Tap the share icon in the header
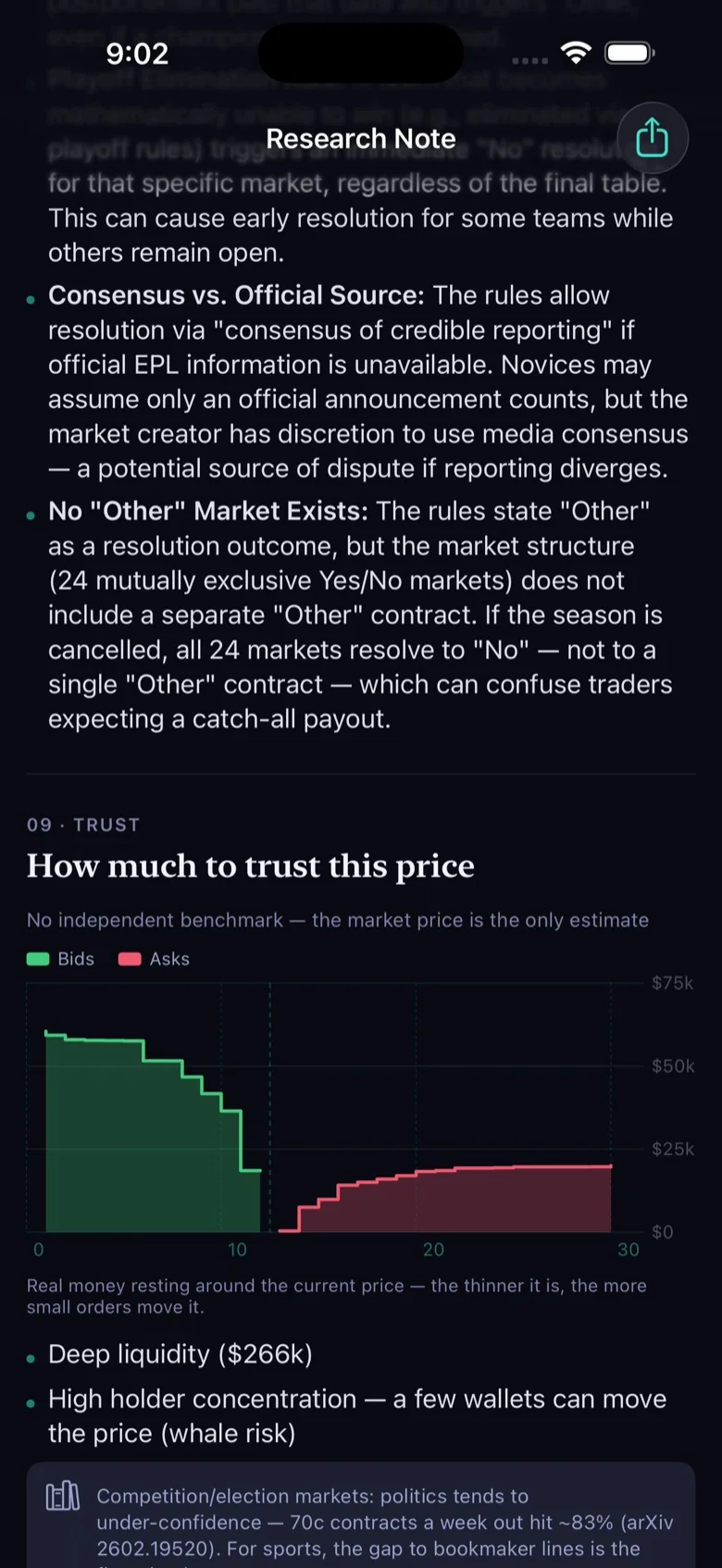Screen dimensions: 722x1568 [653, 138]
